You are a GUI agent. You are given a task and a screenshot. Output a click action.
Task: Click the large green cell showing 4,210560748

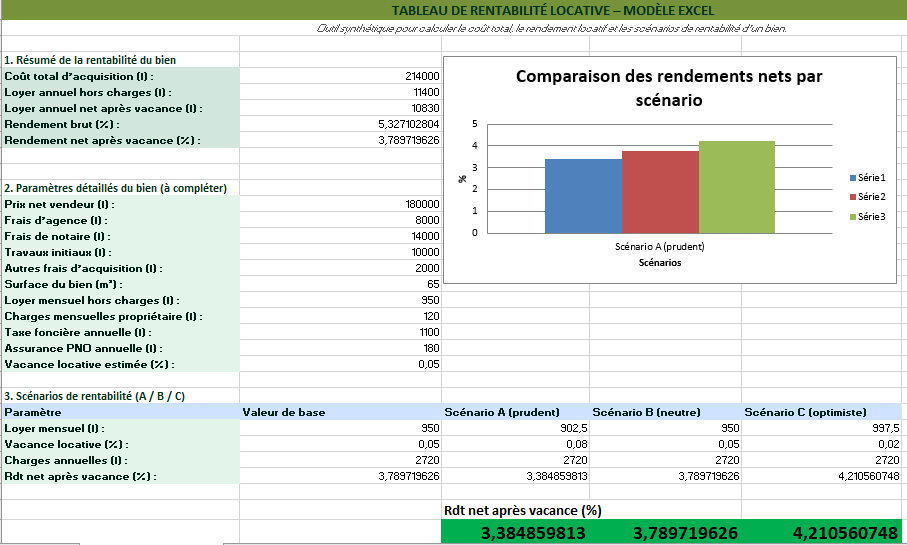pos(822,533)
